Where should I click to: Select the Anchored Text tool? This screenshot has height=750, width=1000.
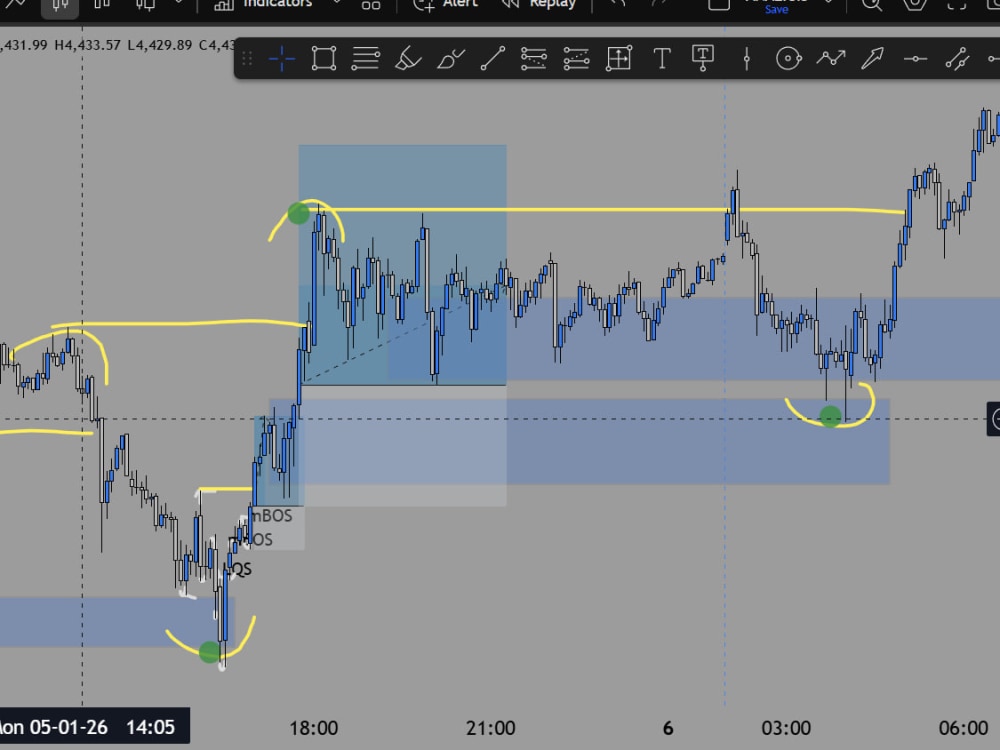(703, 59)
